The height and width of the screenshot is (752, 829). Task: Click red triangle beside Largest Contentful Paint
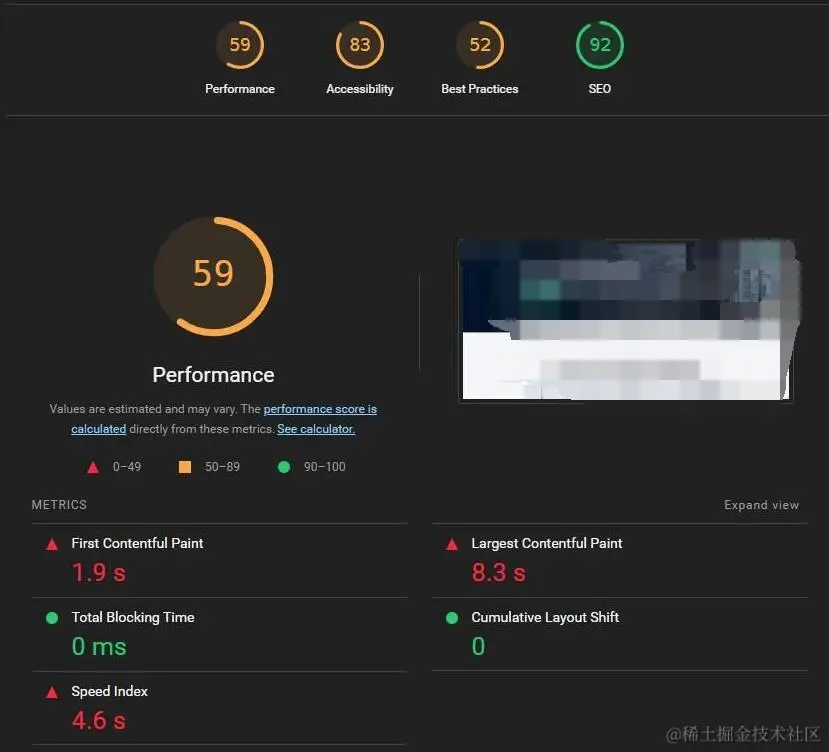click(x=452, y=544)
